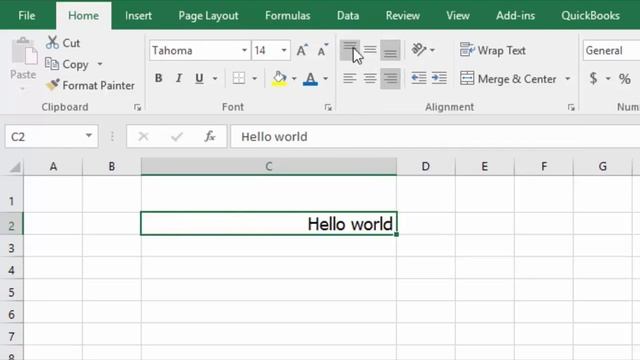Viewport: 640px width, 360px height.
Task: Click the Copy icon
Action: (x=52, y=64)
